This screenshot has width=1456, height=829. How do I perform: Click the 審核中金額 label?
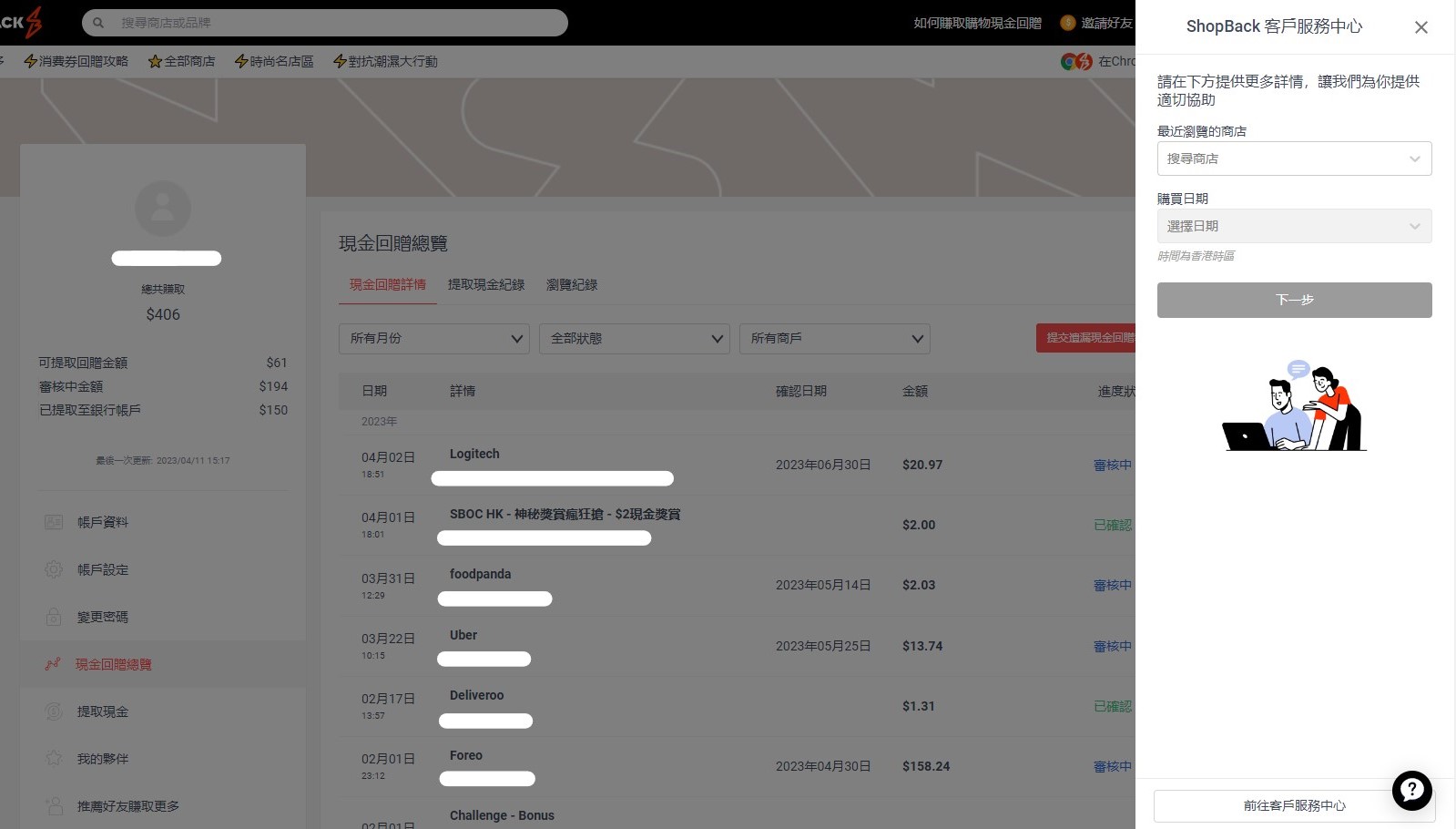(x=71, y=386)
